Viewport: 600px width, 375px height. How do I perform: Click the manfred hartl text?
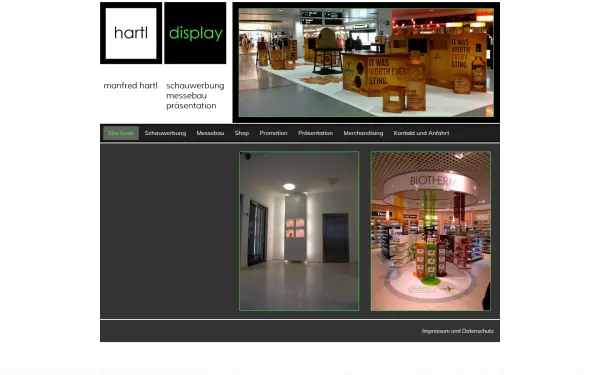130,86
